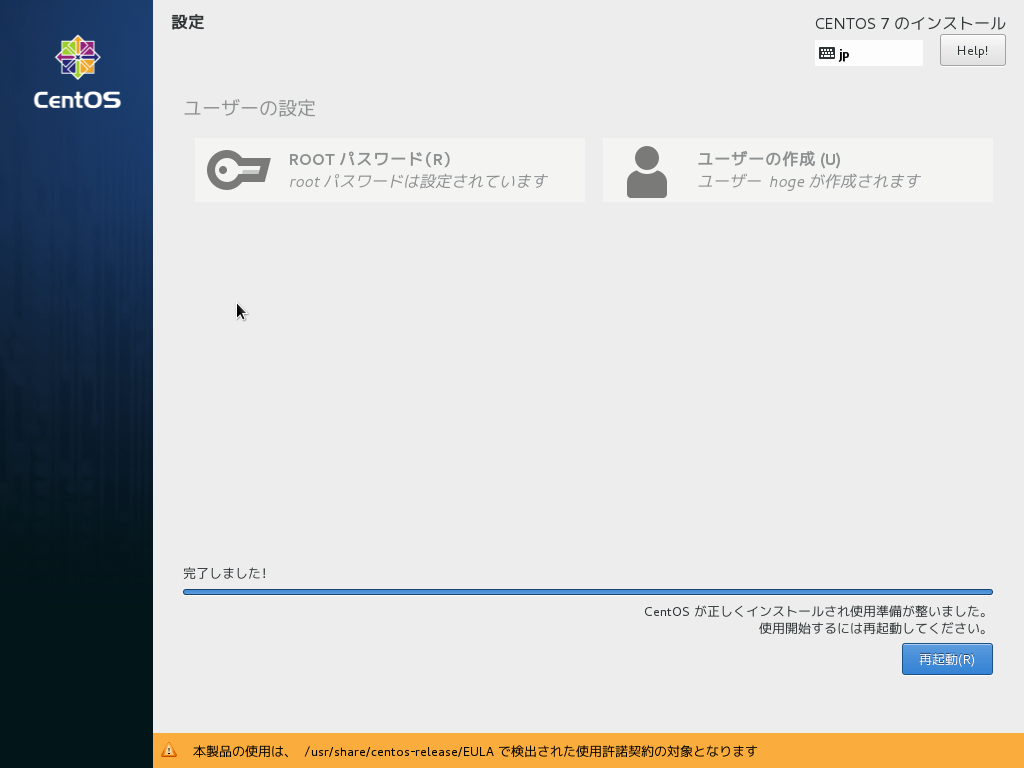The width and height of the screenshot is (1024, 768).
Task: Select the 設定 header label
Action: pyautogui.click(x=188, y=22)
